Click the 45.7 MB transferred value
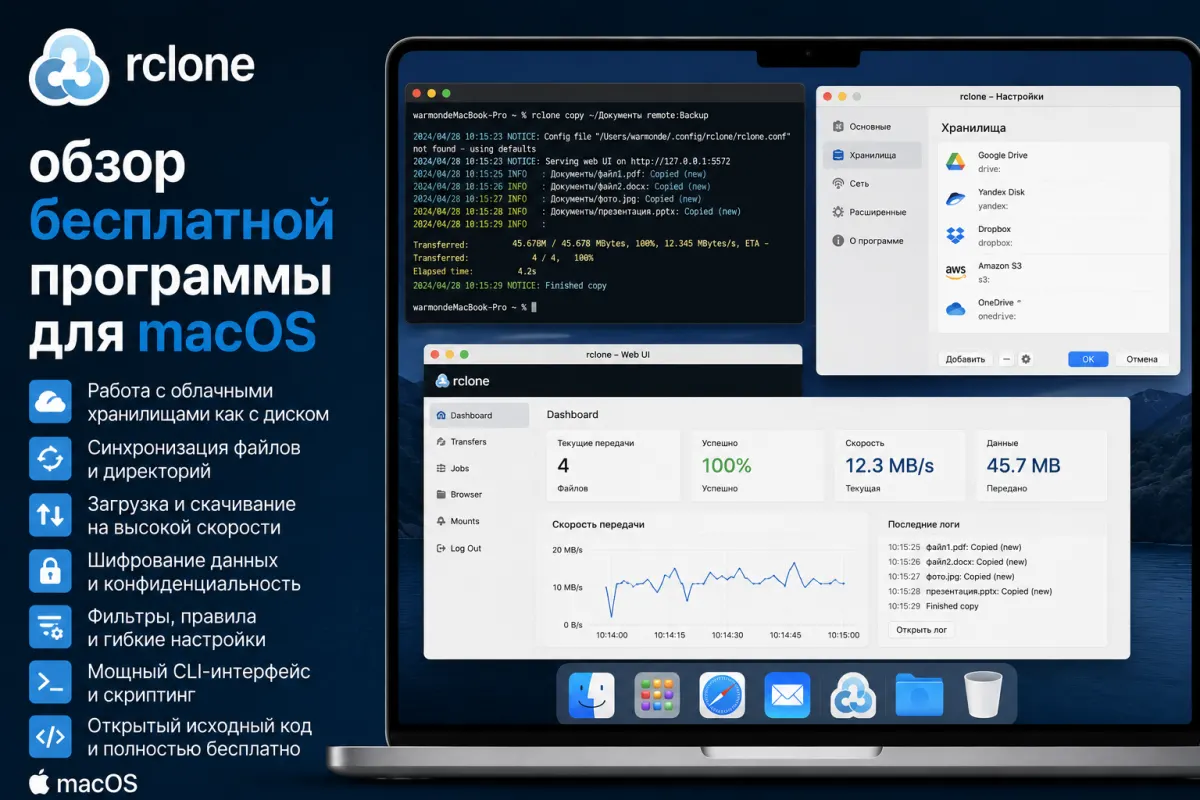Screen dimensions: 1200x800 pyautogui.click(x=1023, y=465)
